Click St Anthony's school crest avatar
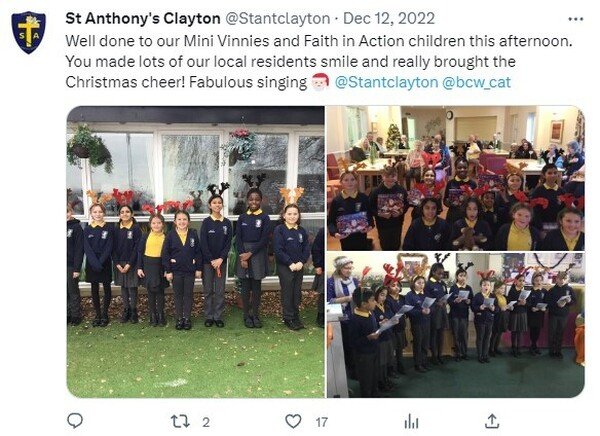 click(29, 32)
